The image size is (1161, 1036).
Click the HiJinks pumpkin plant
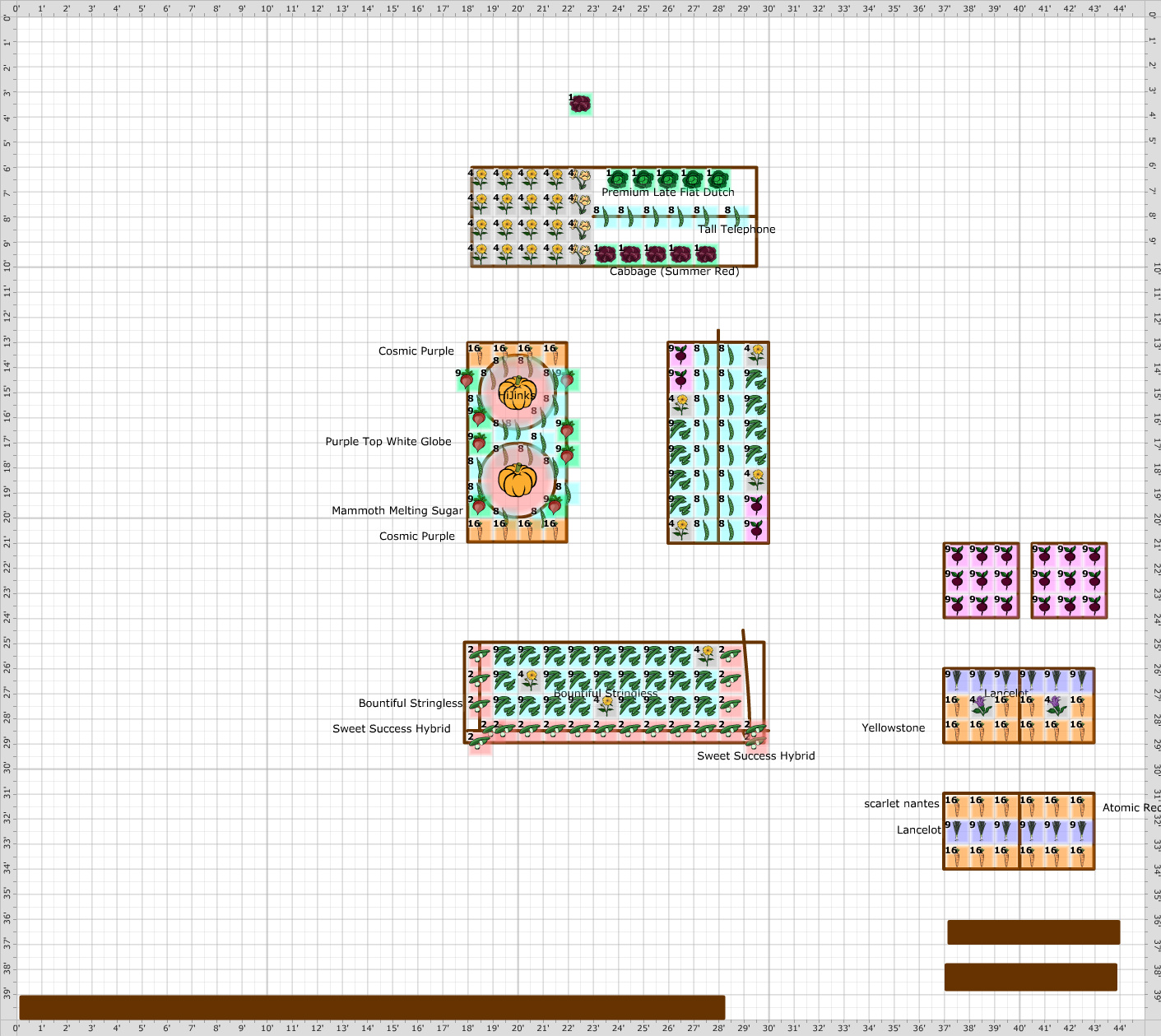point(518,393)
